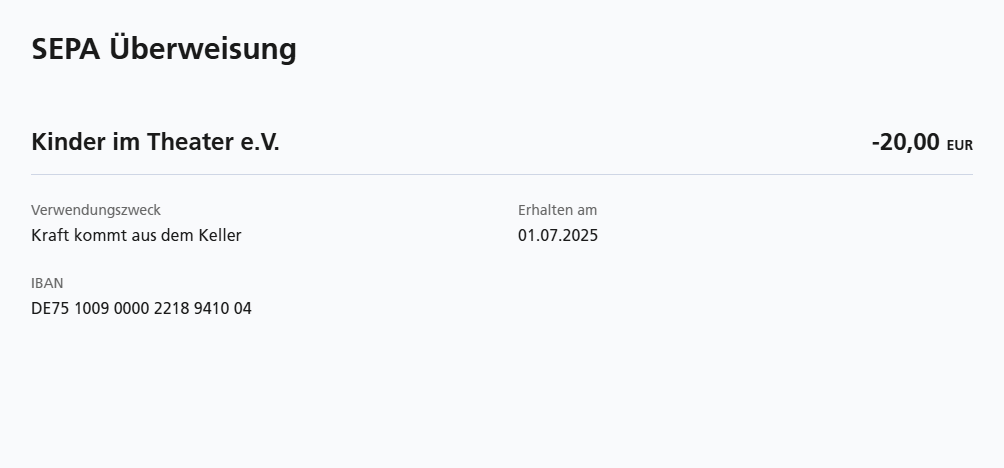Click the "Verwendungszweck" field label

96,210
